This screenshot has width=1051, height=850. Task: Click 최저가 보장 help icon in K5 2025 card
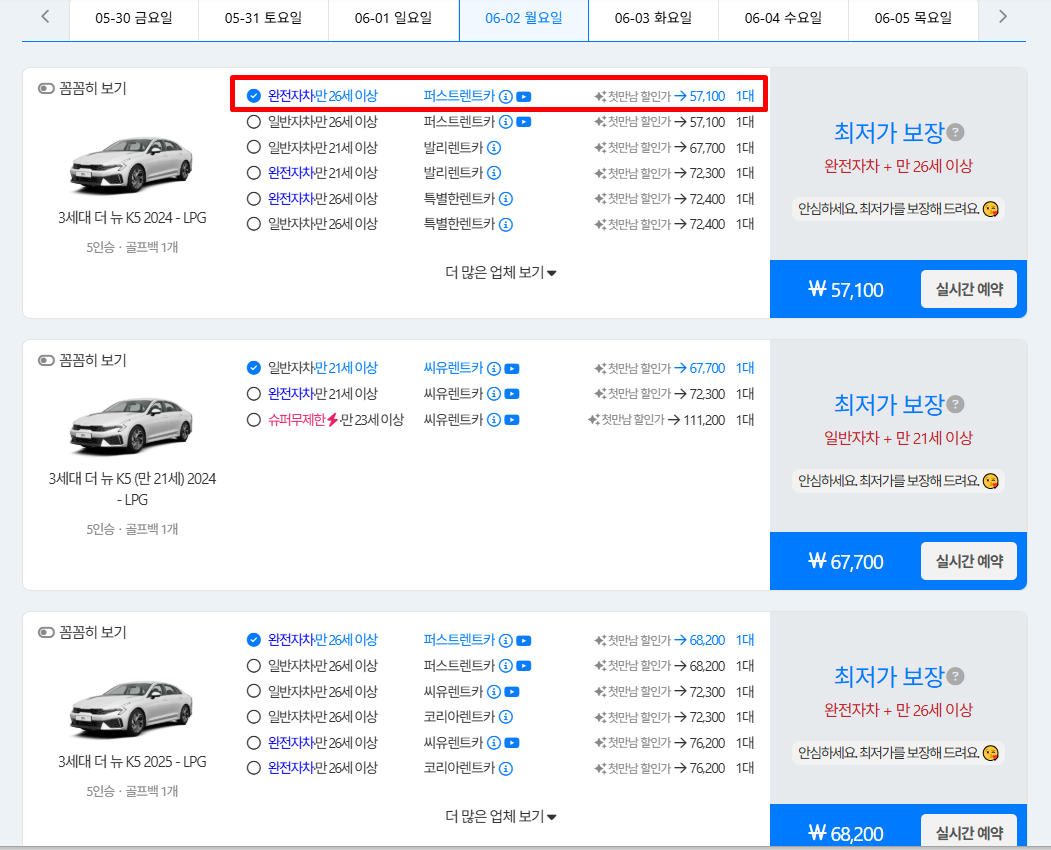[x=956, y=677]
